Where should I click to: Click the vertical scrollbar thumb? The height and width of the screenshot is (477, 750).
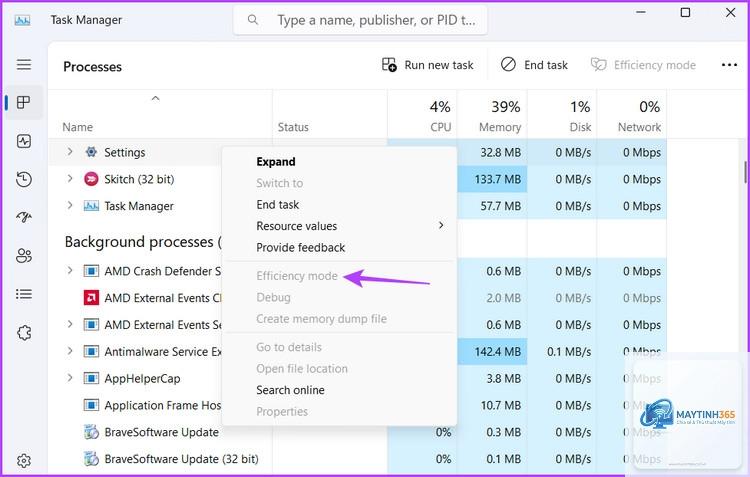pyautogui.click(x=745, y=172)
